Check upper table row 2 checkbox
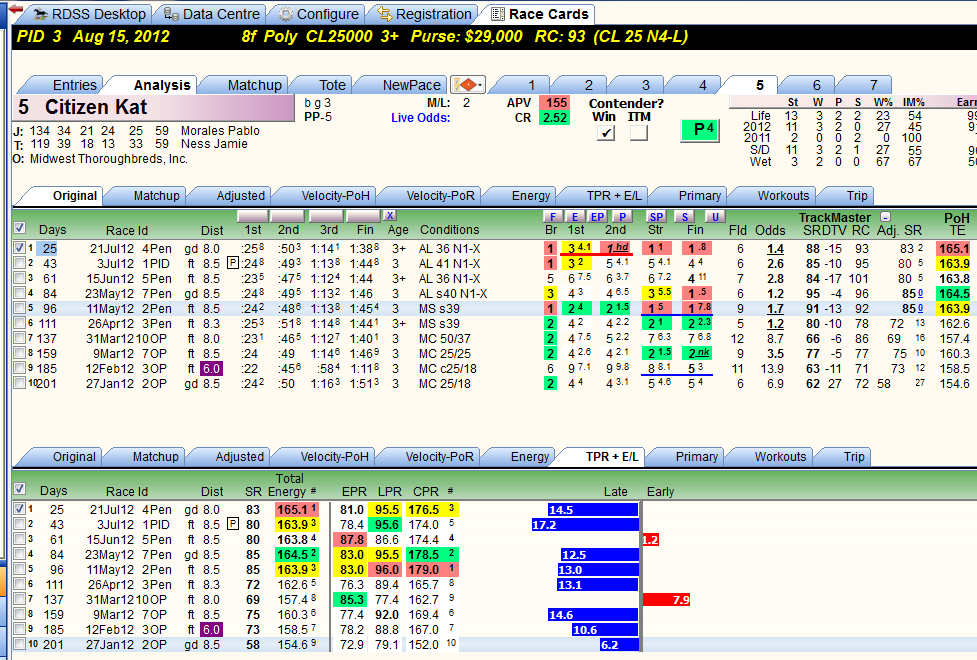Image resolution: width=977 pixels, height=660 pixels. click(20, 263)
